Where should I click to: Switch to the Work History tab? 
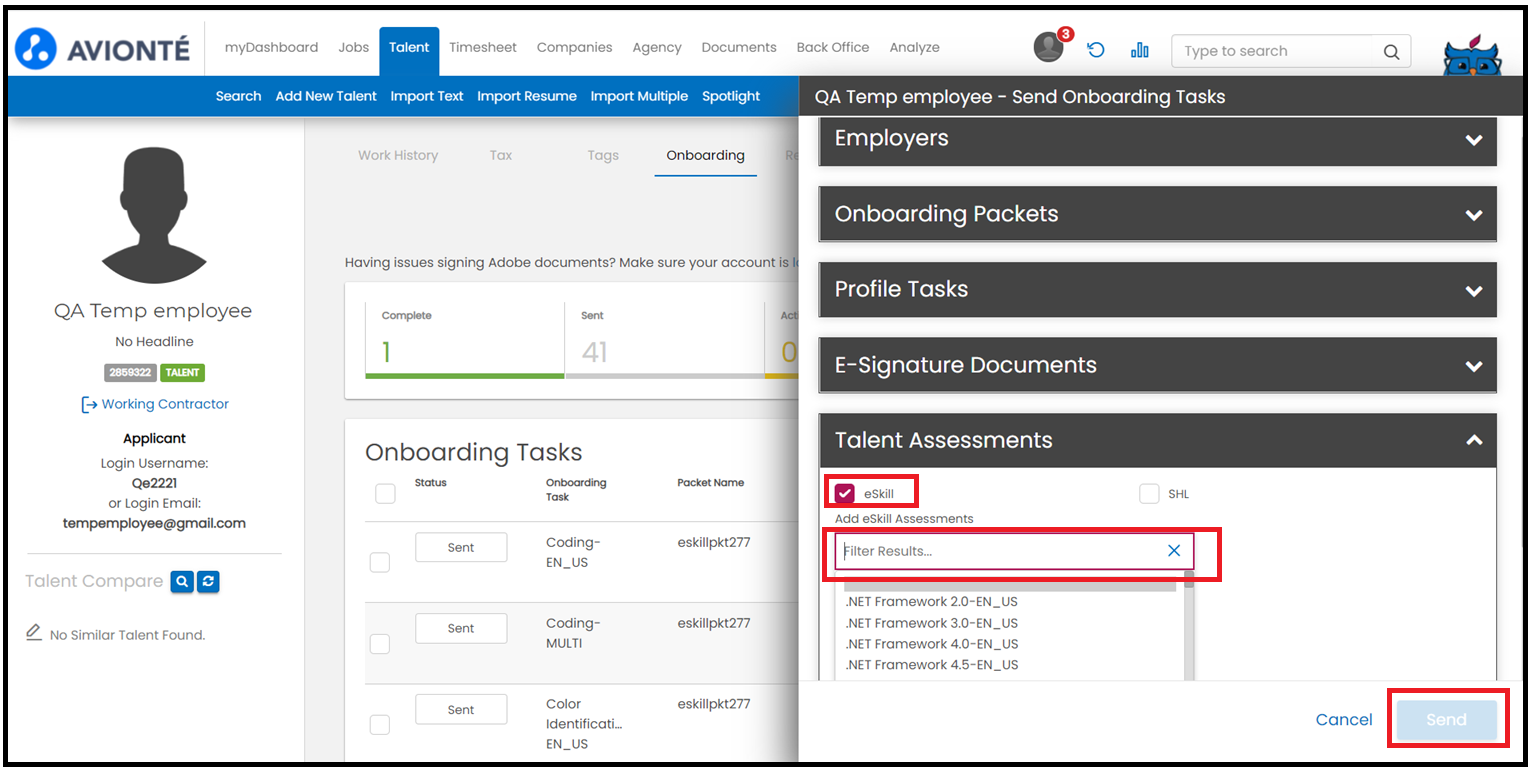[x=398, y=155]
